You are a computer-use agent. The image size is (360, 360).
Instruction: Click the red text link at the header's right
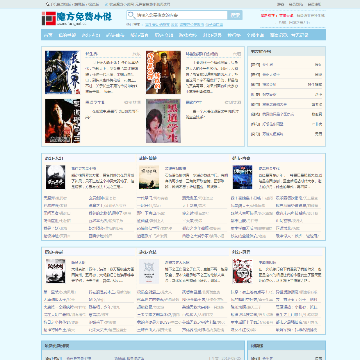277,15
